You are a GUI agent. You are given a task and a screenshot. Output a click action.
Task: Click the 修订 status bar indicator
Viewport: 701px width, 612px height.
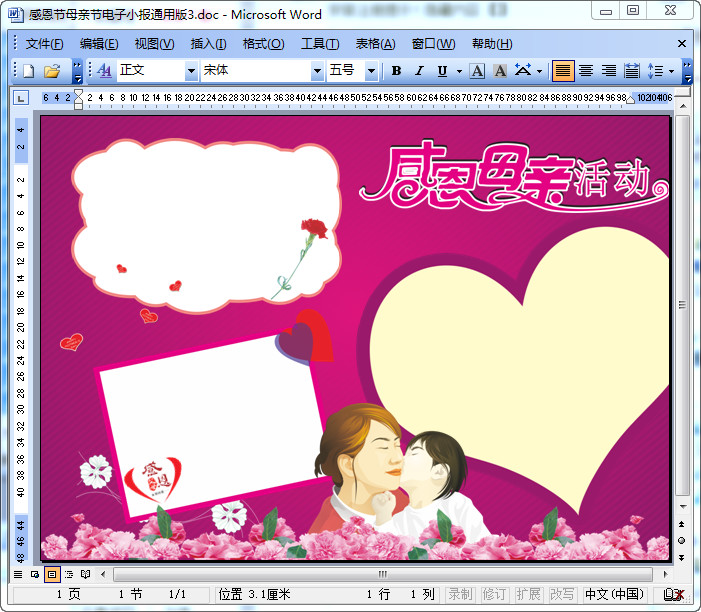(494, 594)
